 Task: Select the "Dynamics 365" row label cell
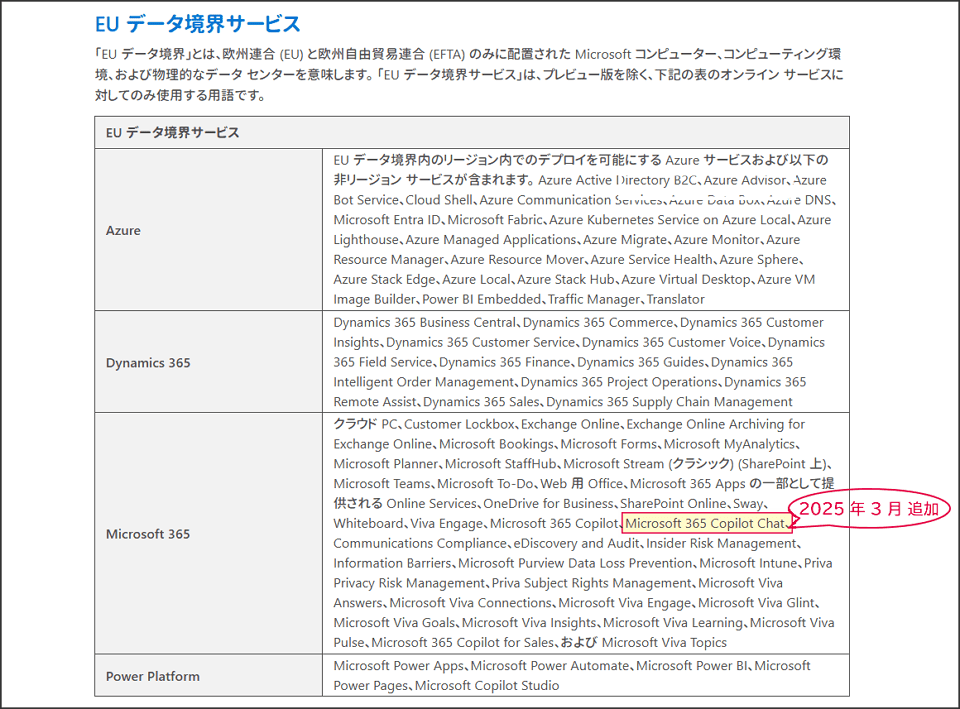(x=208, y=362)
